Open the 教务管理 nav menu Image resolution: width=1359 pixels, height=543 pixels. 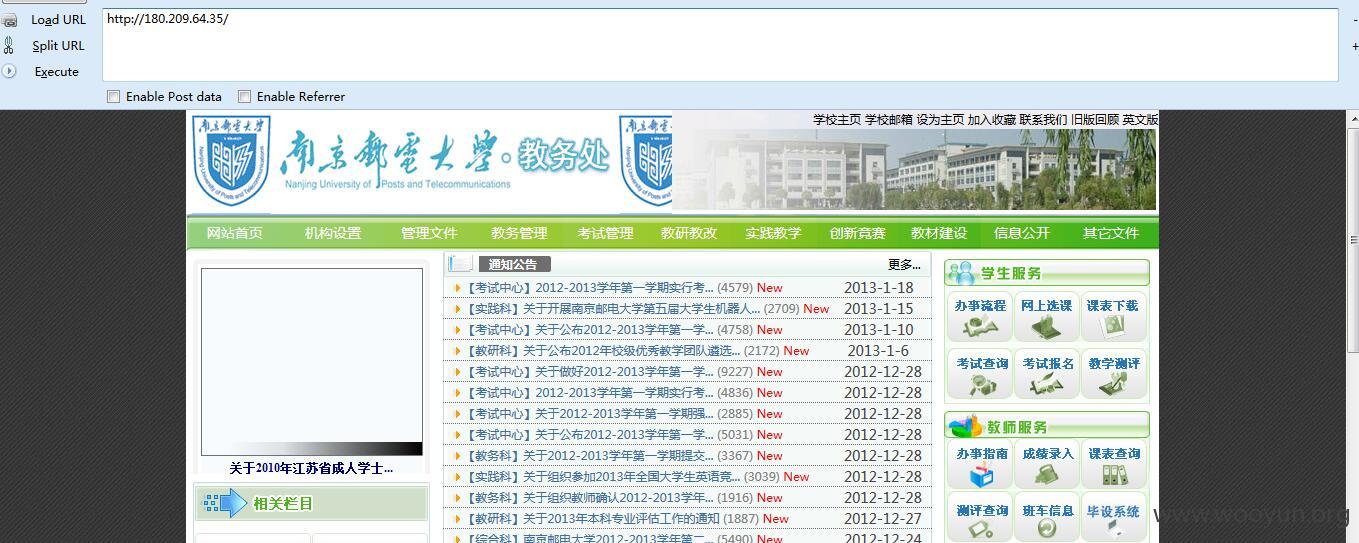[x=519, y=233]
